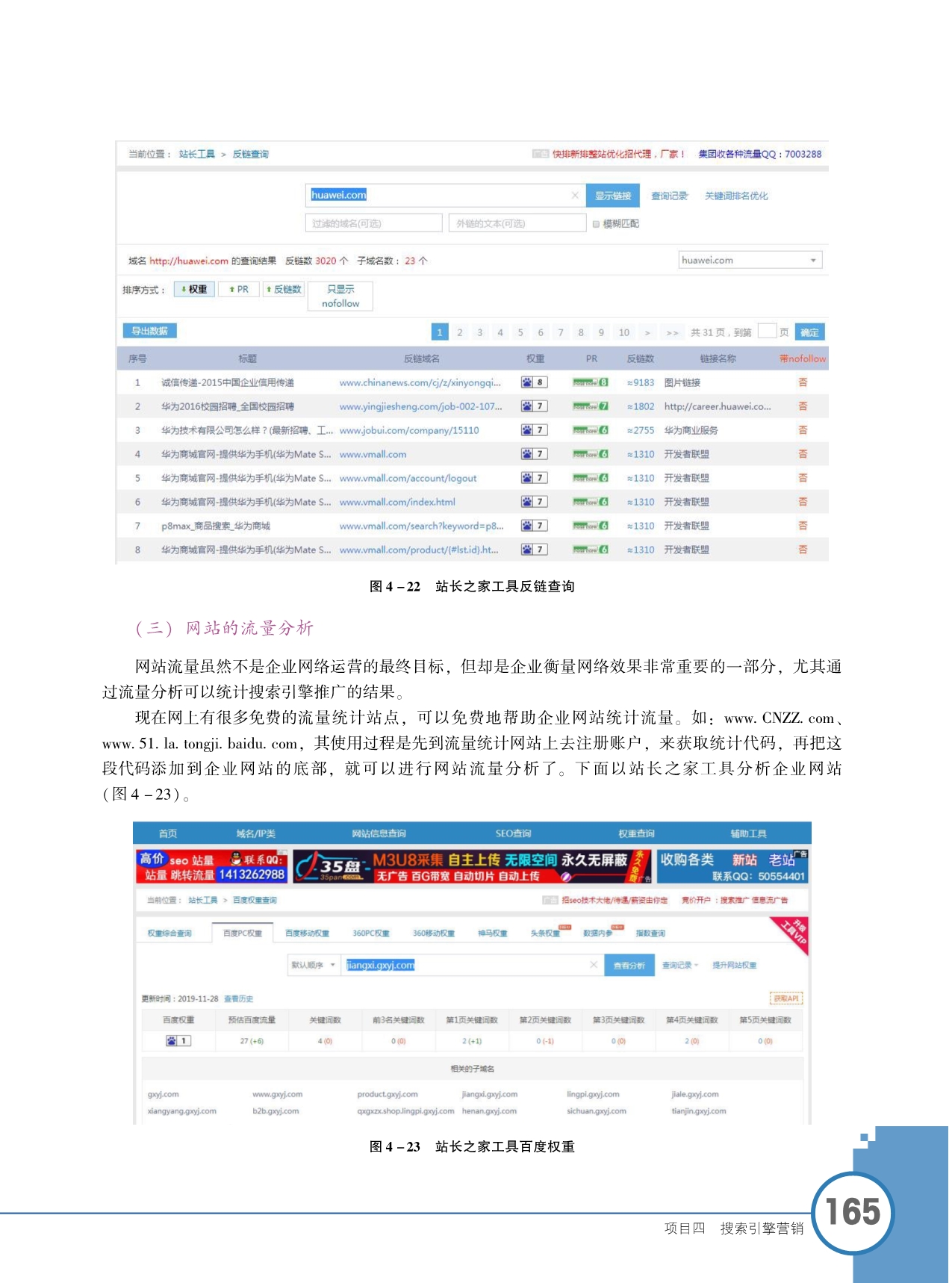
Task: Jump to last page with >> arrow
Action: [672, 332]
